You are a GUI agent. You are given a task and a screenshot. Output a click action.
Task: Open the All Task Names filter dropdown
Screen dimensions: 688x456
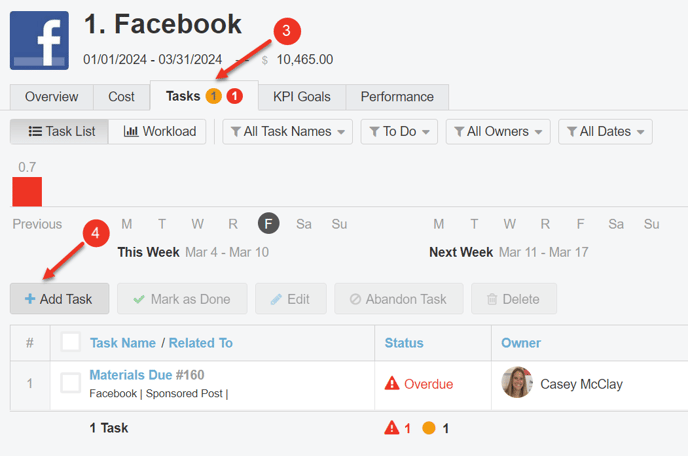287,132
